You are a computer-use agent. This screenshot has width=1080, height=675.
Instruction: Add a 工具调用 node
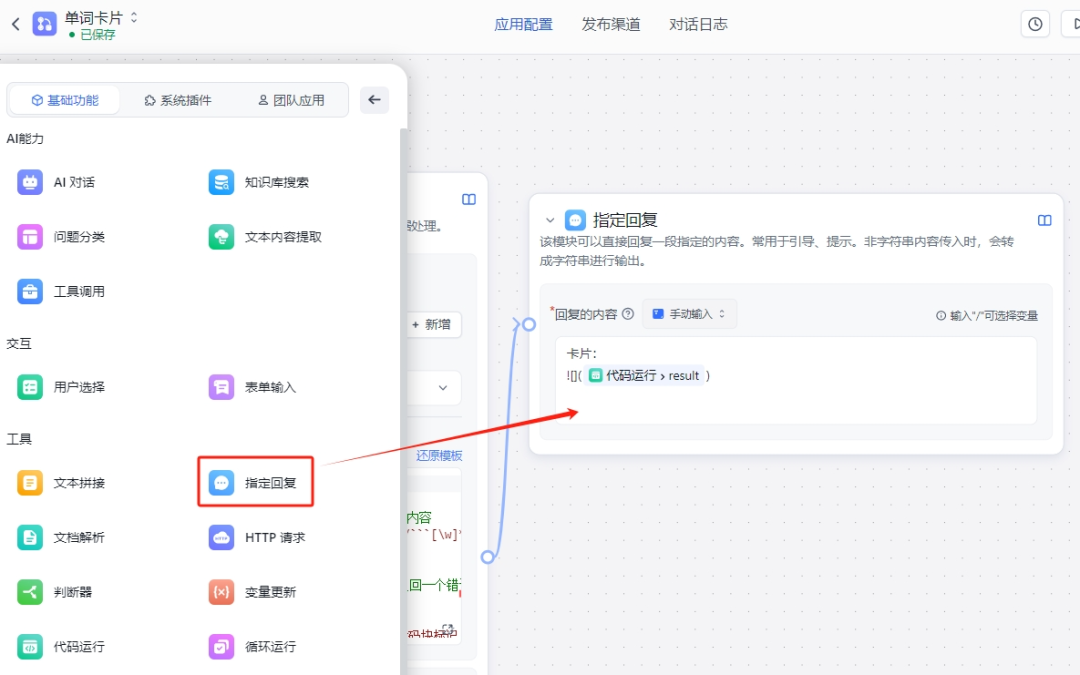61,291
